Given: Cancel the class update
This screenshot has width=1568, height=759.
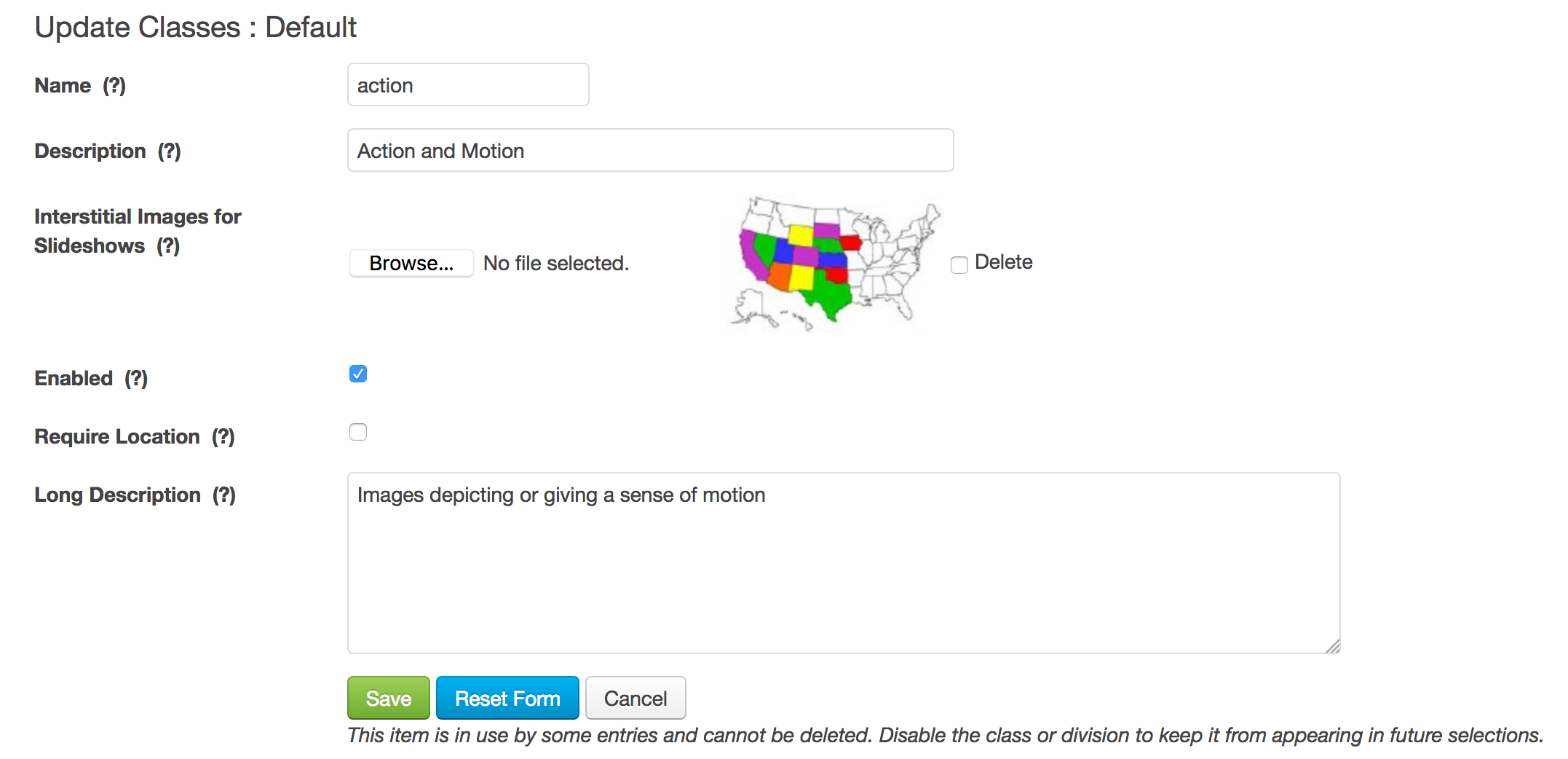Looking at the screenshot, I should (x=635, y=699).
